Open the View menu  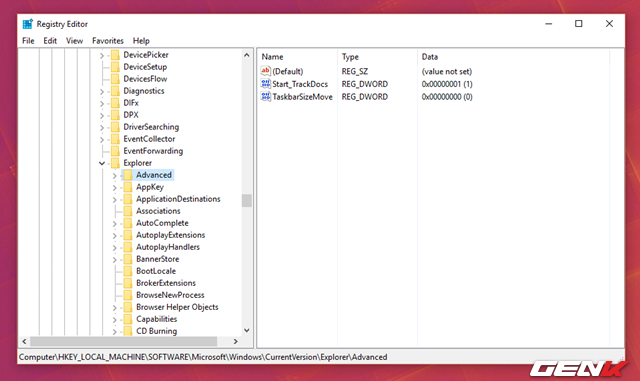pyautogui.click(x=74, y=41)
